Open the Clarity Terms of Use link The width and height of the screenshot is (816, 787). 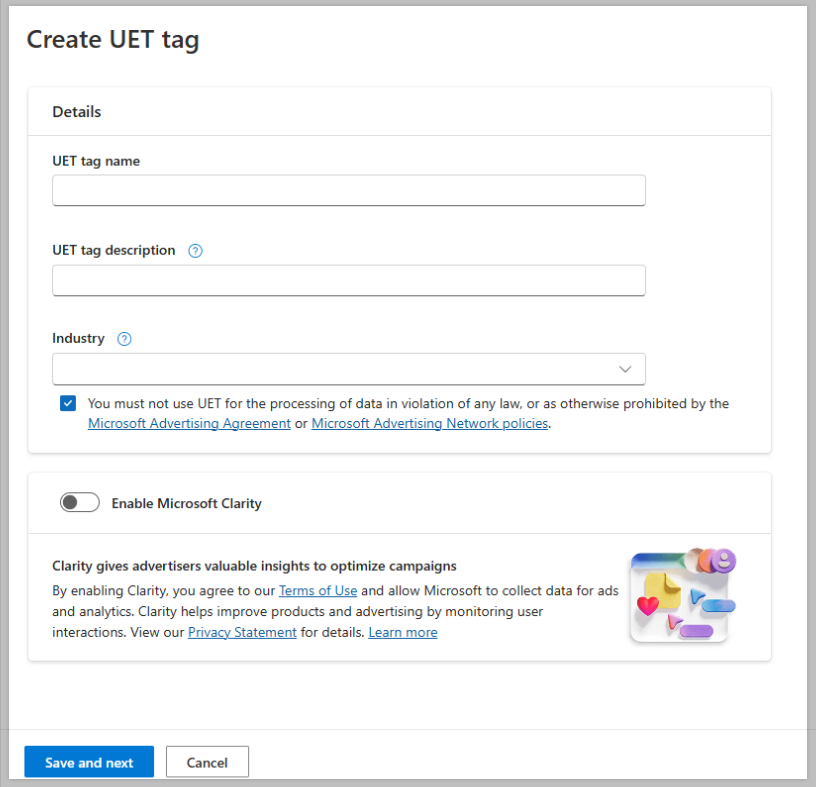pyautogui.click(x=318, y=590)
